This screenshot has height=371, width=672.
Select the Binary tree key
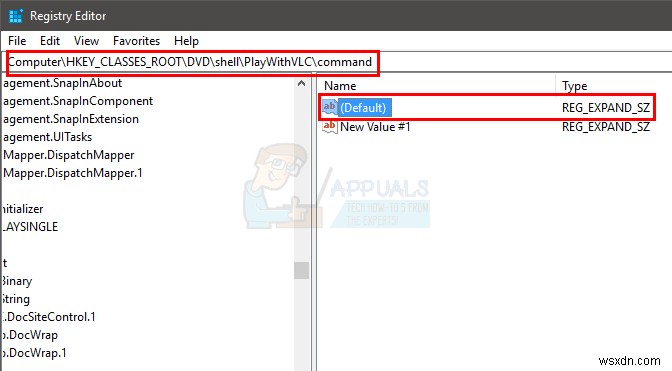[17, 281]
